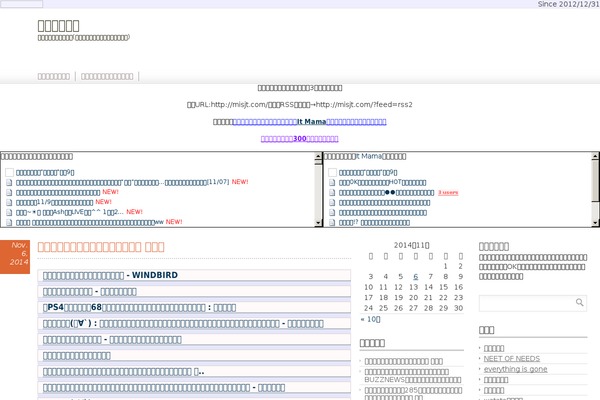Screen dimensions: 600x400
Task: Click document icon beside the row ending ww
Action: tap(9, 222)
